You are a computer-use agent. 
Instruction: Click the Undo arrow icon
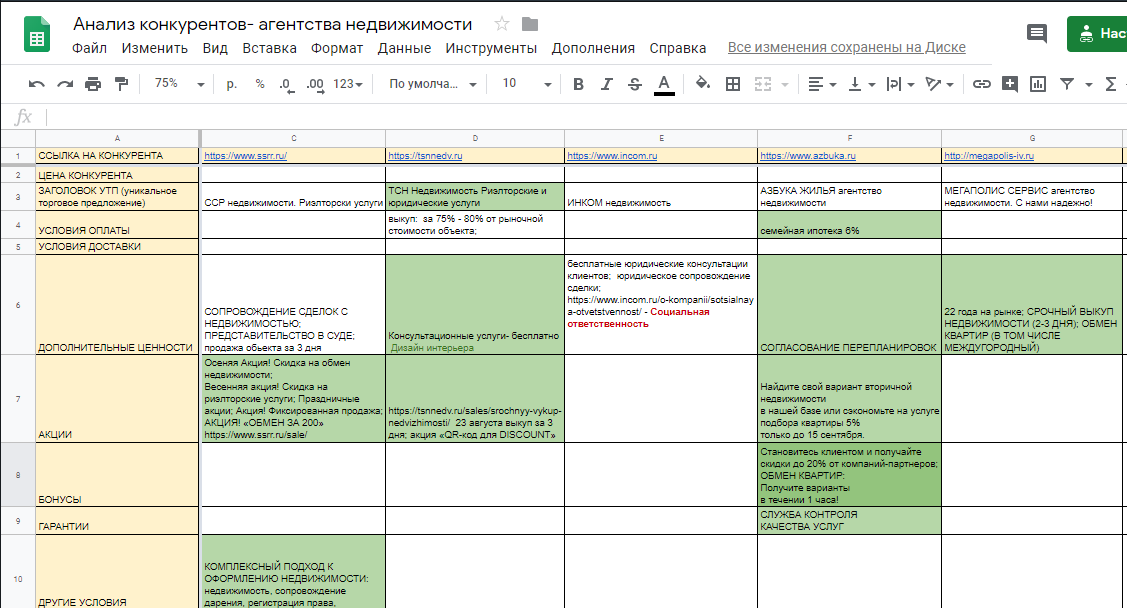36,84
